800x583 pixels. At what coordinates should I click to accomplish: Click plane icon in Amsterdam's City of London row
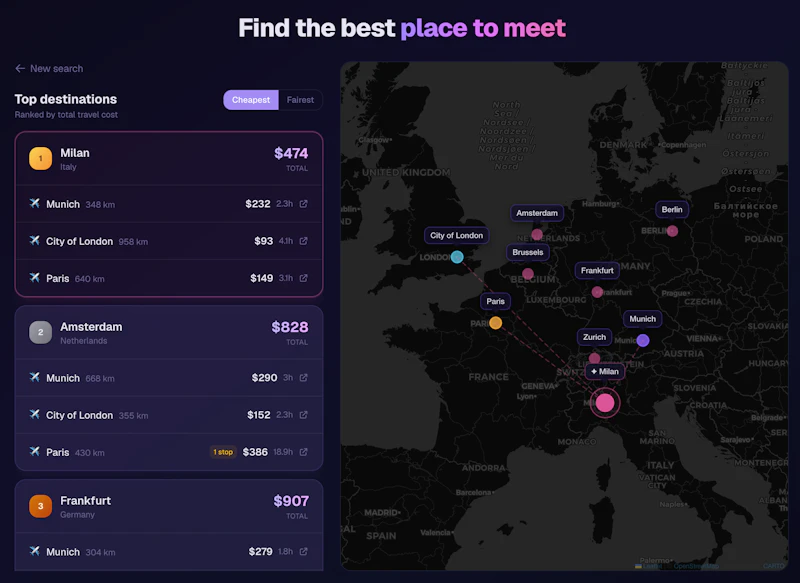[34, 414]
